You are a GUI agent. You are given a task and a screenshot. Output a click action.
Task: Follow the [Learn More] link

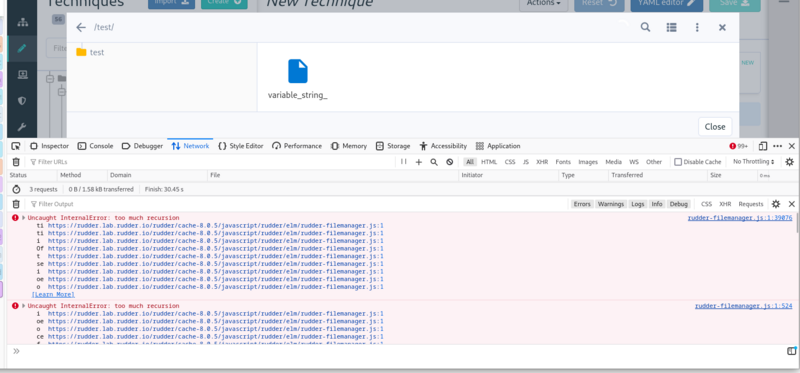point(53,295)
